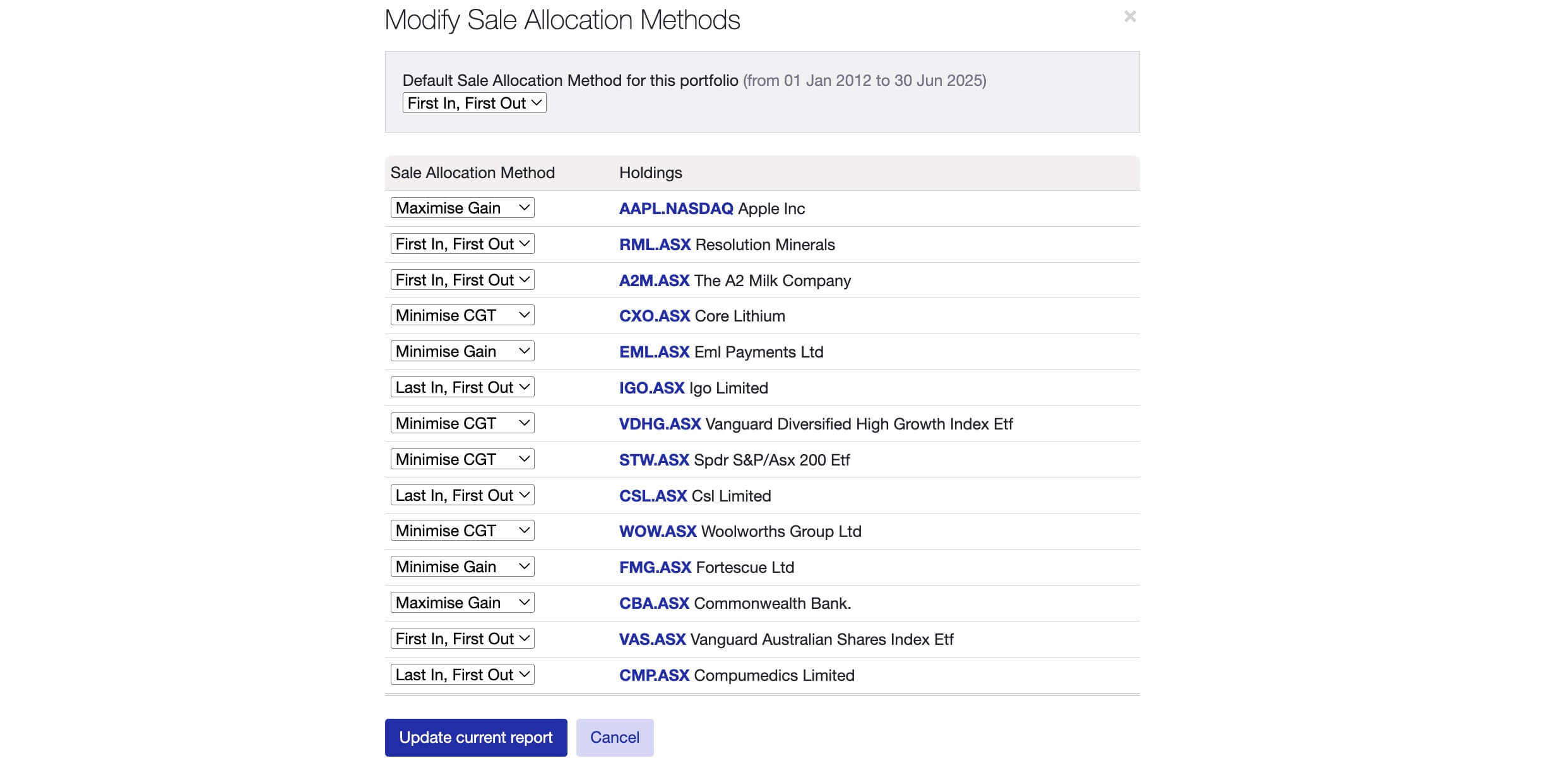The width and height of the screenshot is (1568, 763).
Task: Open the default sale allocation method dropdown
Action: tap(474, 103)
